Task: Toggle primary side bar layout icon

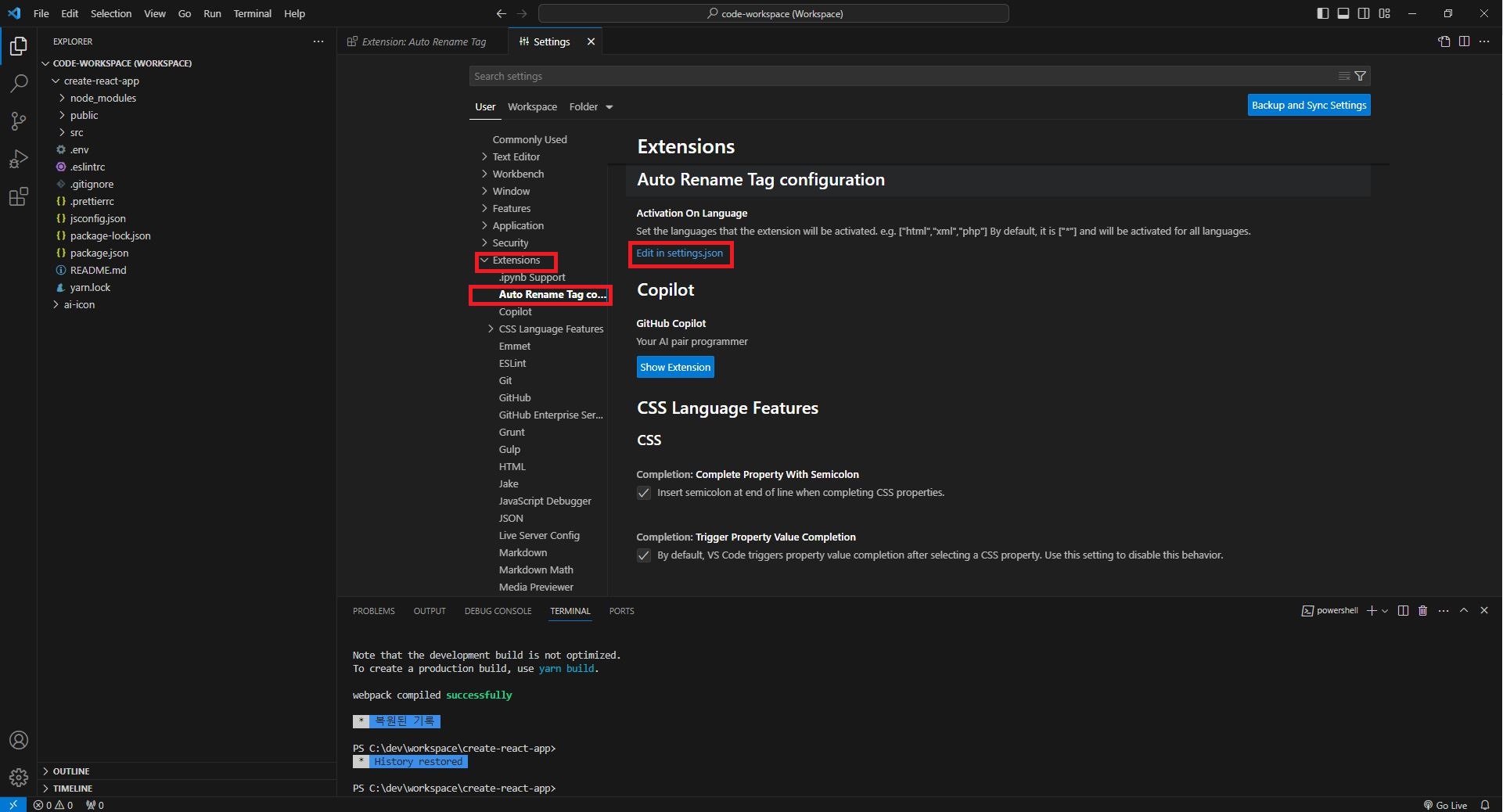Action: pos(1322,13)
